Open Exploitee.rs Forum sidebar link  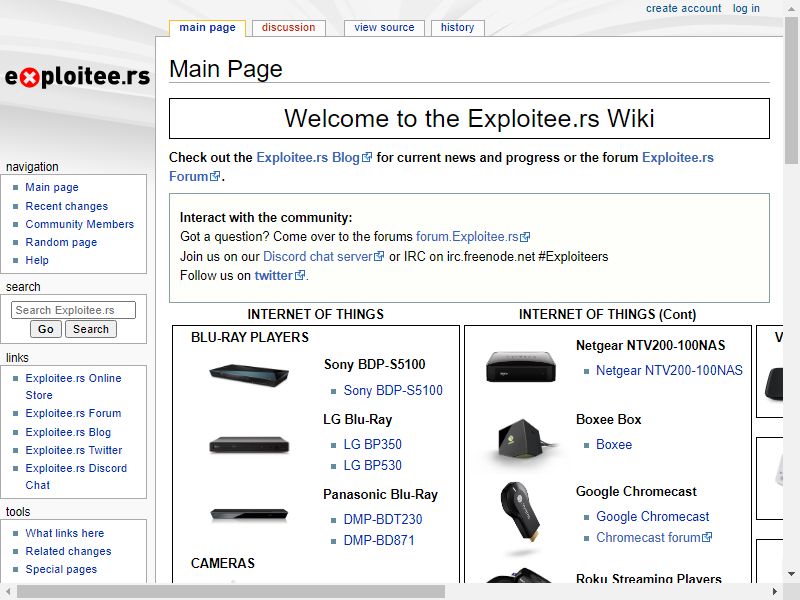73,413
